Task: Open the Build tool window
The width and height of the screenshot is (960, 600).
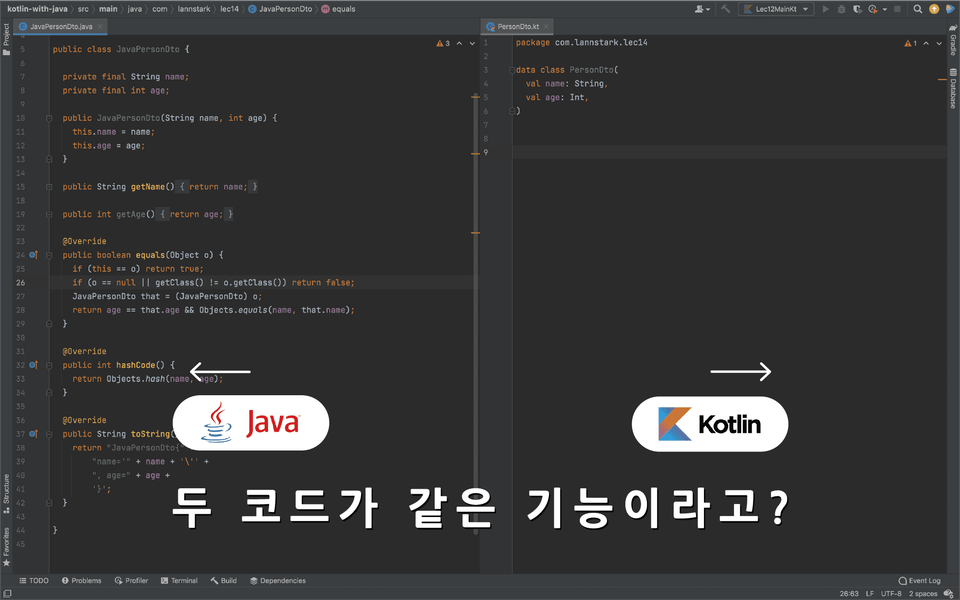Action: pos(223,580)
